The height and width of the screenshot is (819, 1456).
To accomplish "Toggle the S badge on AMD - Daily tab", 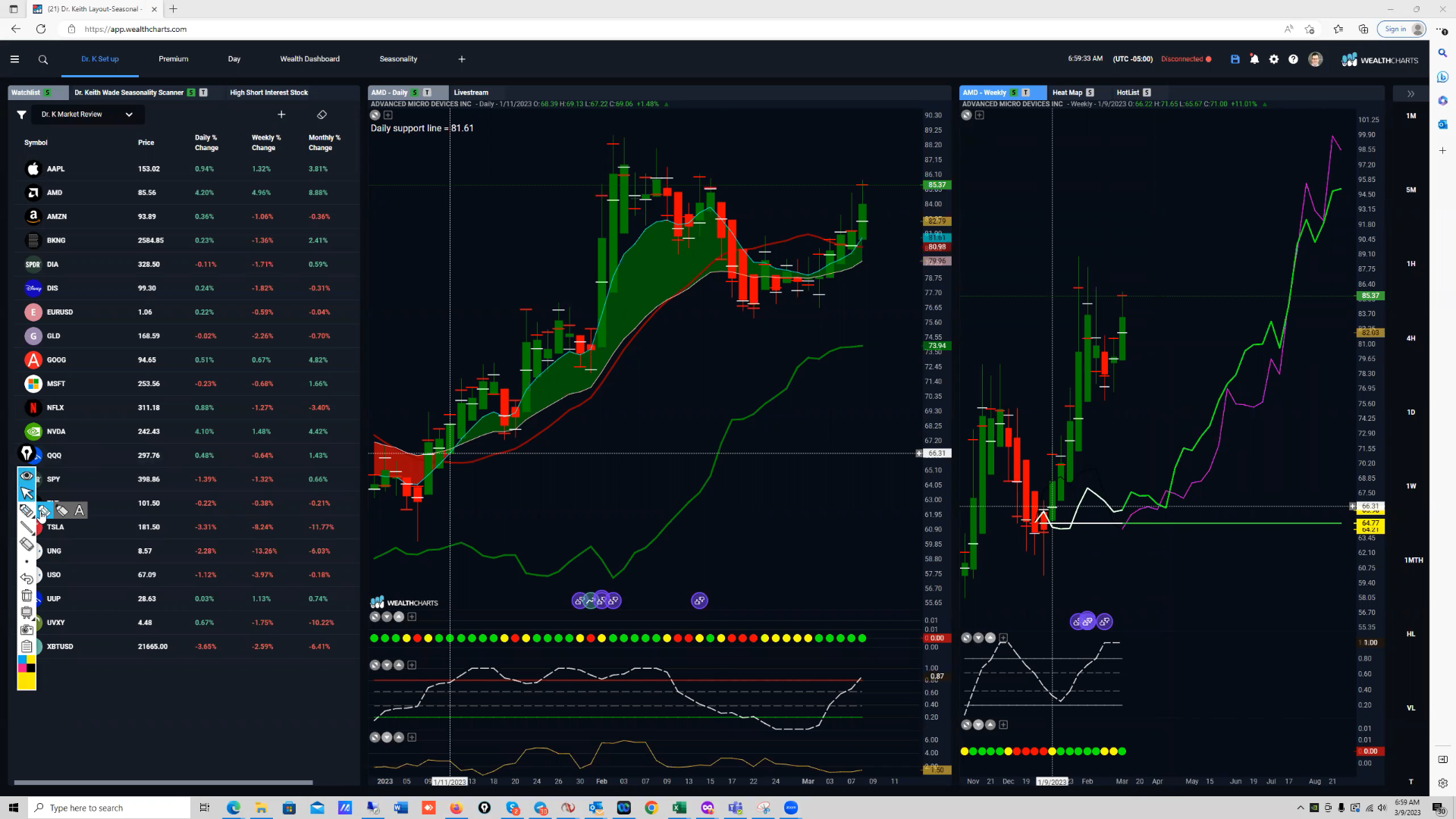I will pyautogui.click(x=415, y=93).
